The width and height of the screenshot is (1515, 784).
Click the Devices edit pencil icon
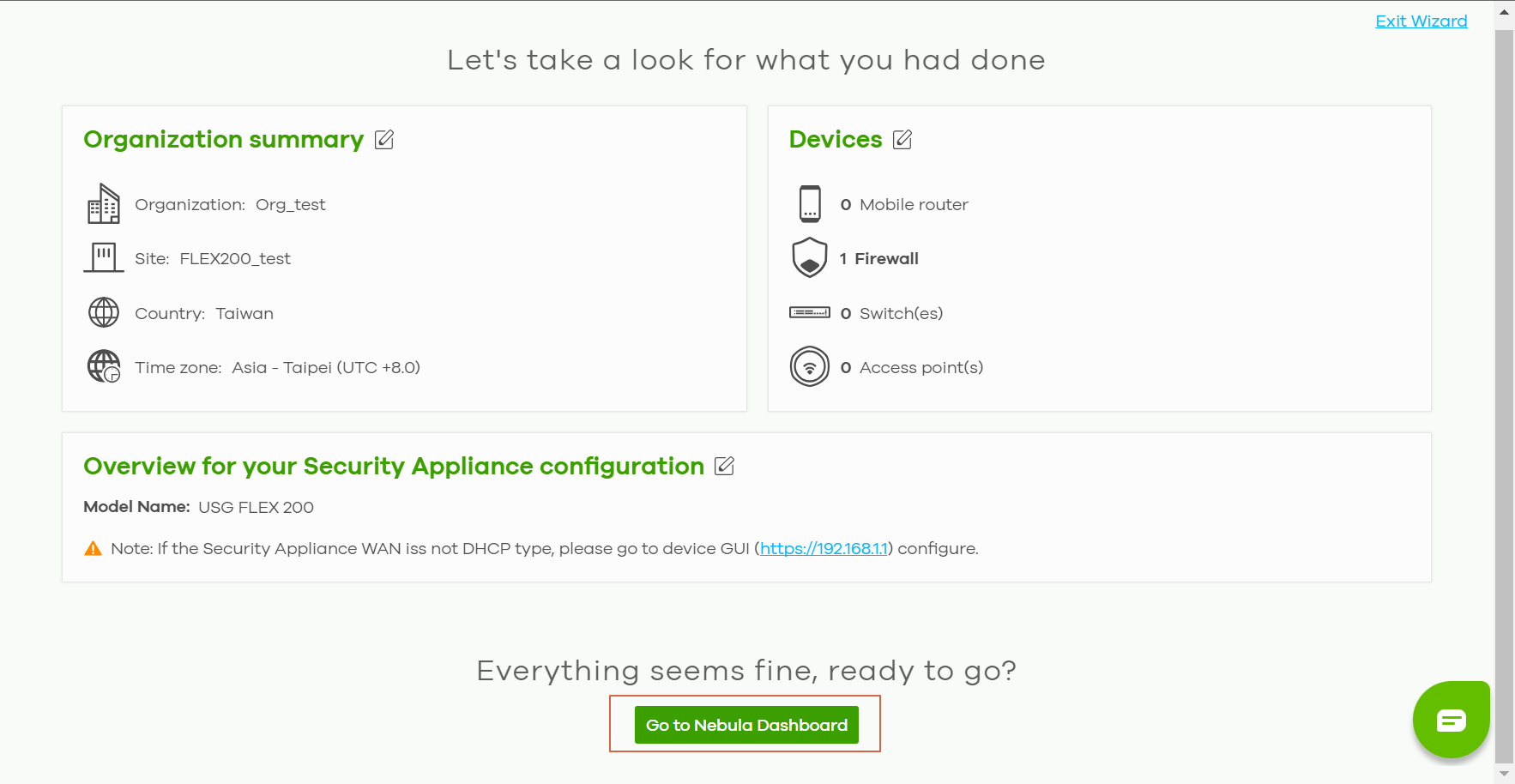coord(902,139)
